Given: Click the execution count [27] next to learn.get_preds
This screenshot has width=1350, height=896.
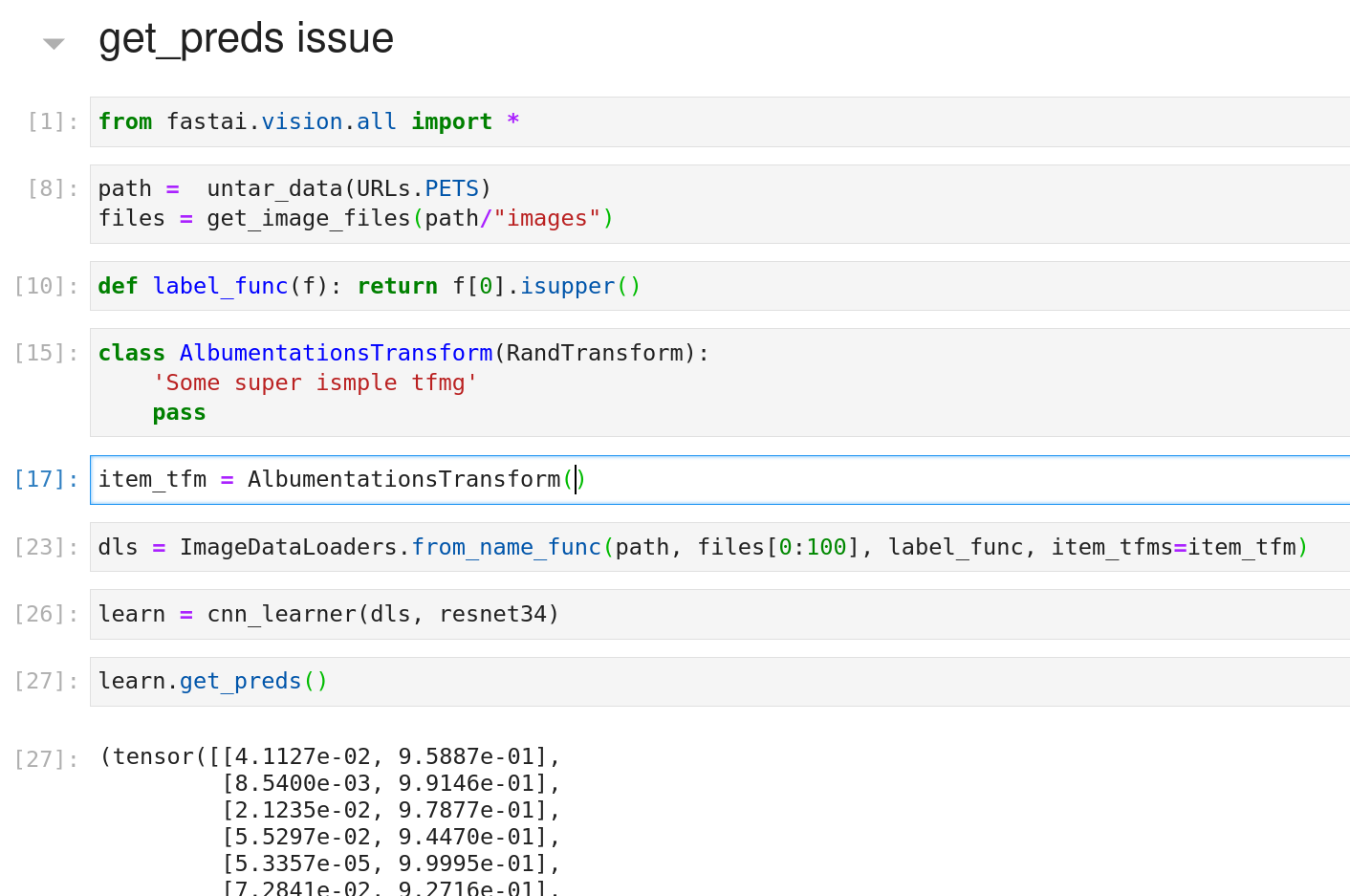Looking at the screenshot, I should (46, 681).
